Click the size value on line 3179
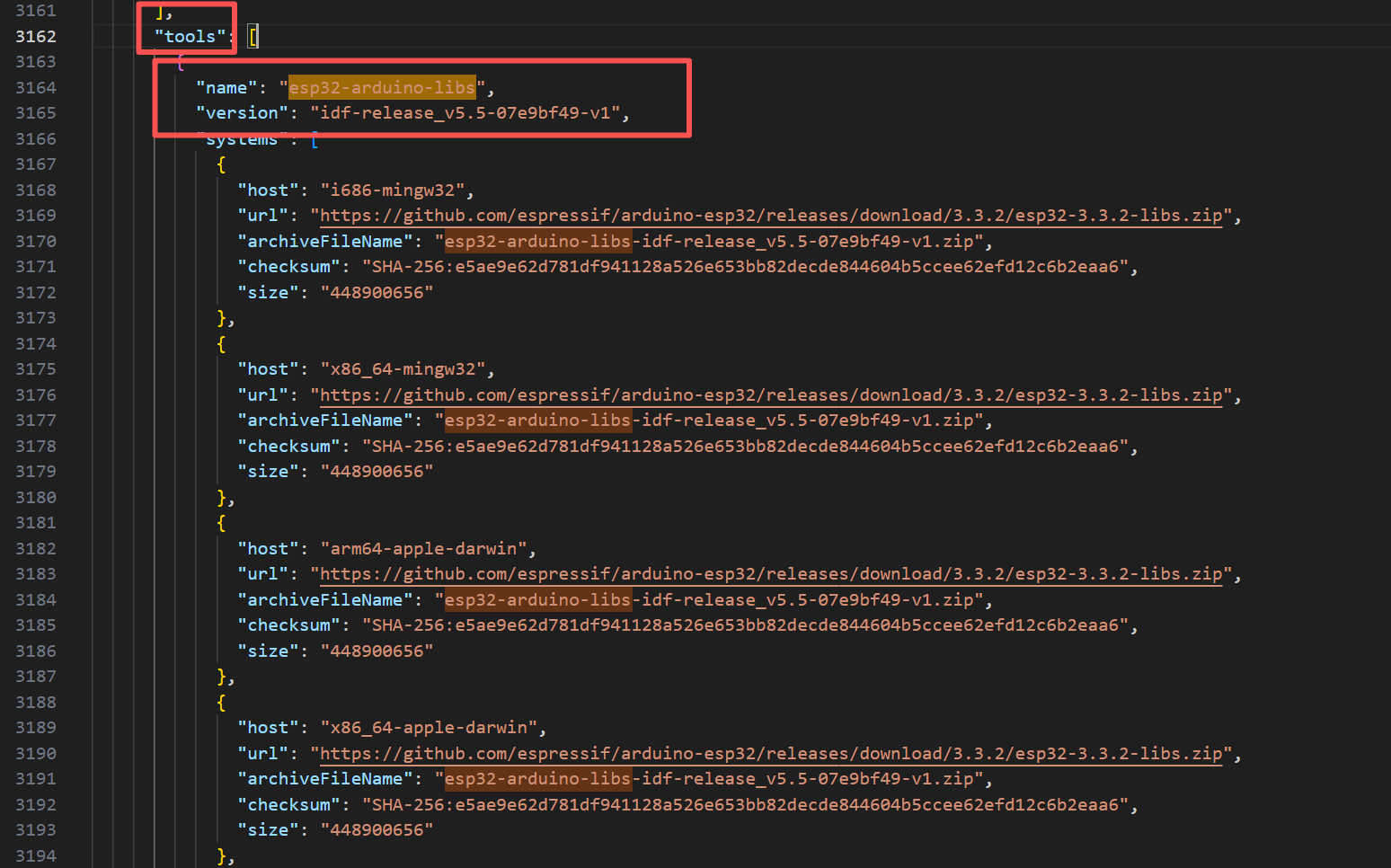The width and height of the screenshot is (1391, 868). (x=377, y=472)
